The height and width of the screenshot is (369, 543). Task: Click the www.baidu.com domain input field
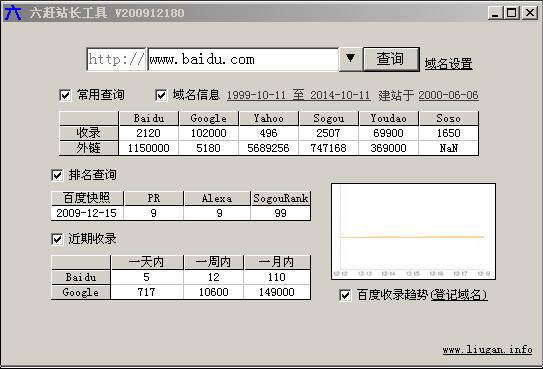click(x=243, y=59)
